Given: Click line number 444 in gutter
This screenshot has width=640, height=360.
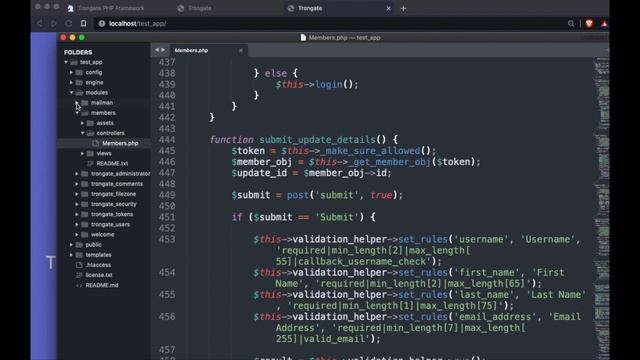Looking at the screenshot, I should coord(167,140).
